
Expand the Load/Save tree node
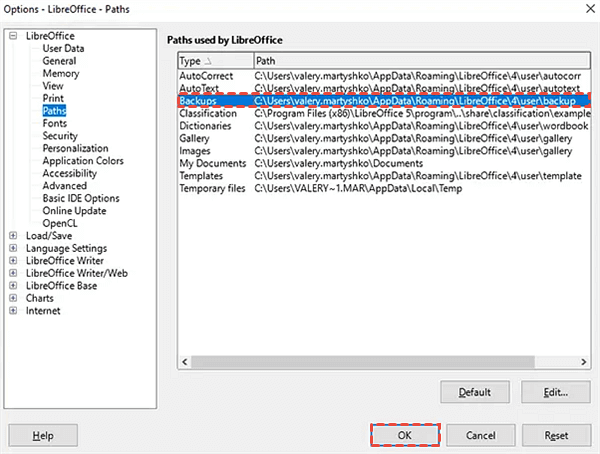[x=13, y=235]
